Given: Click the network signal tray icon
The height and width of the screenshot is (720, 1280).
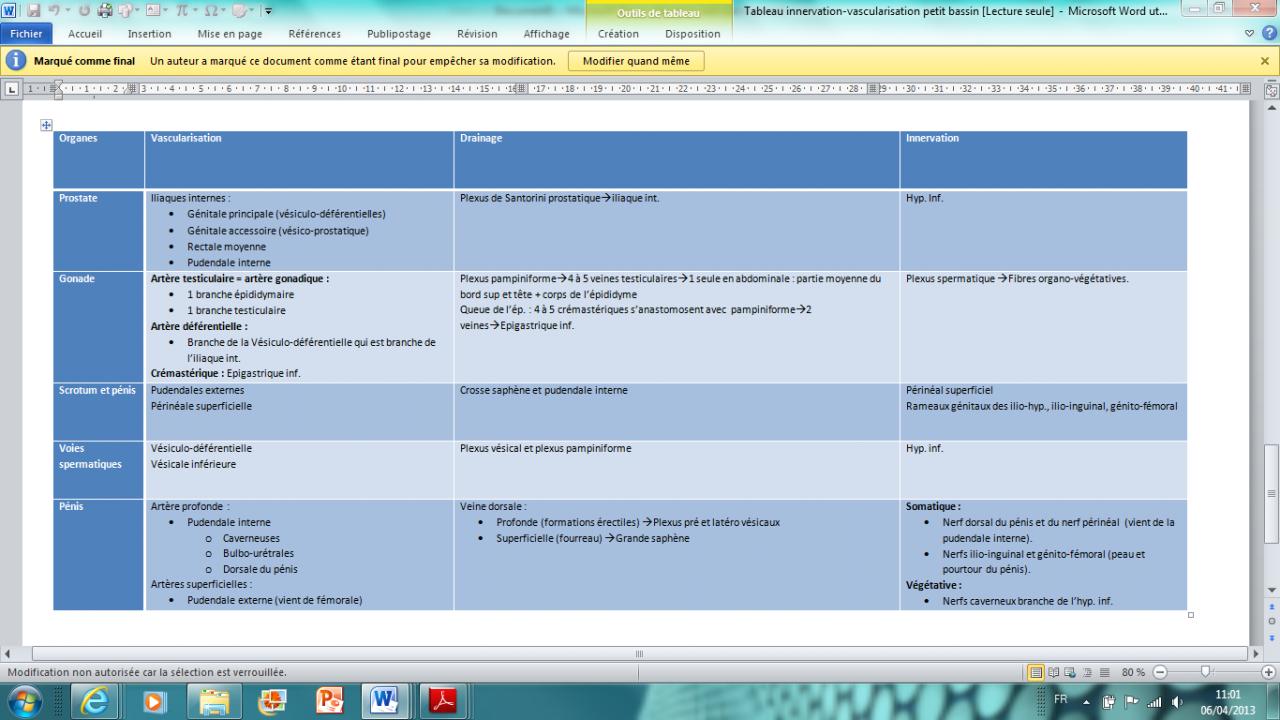Looking at the screenshot, I should pos(1155,701).
